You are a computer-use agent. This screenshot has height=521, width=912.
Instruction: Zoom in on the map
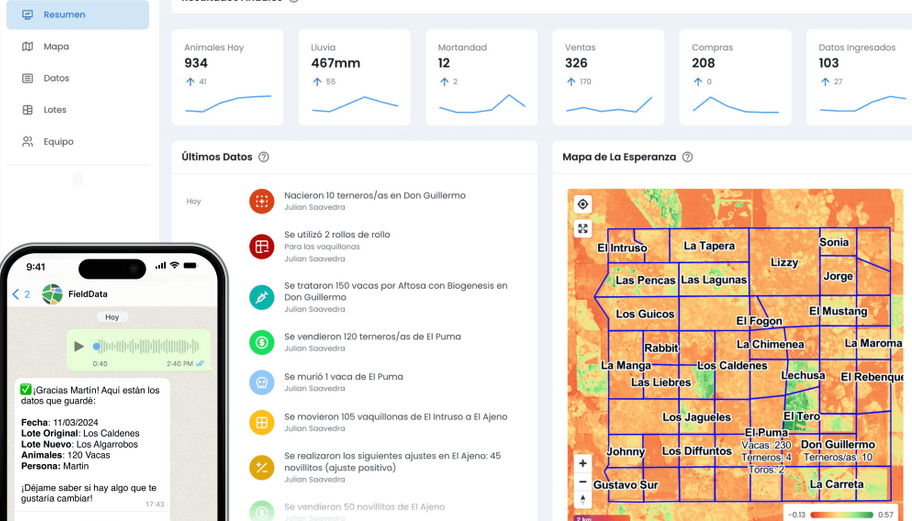(x=583, y=463)
